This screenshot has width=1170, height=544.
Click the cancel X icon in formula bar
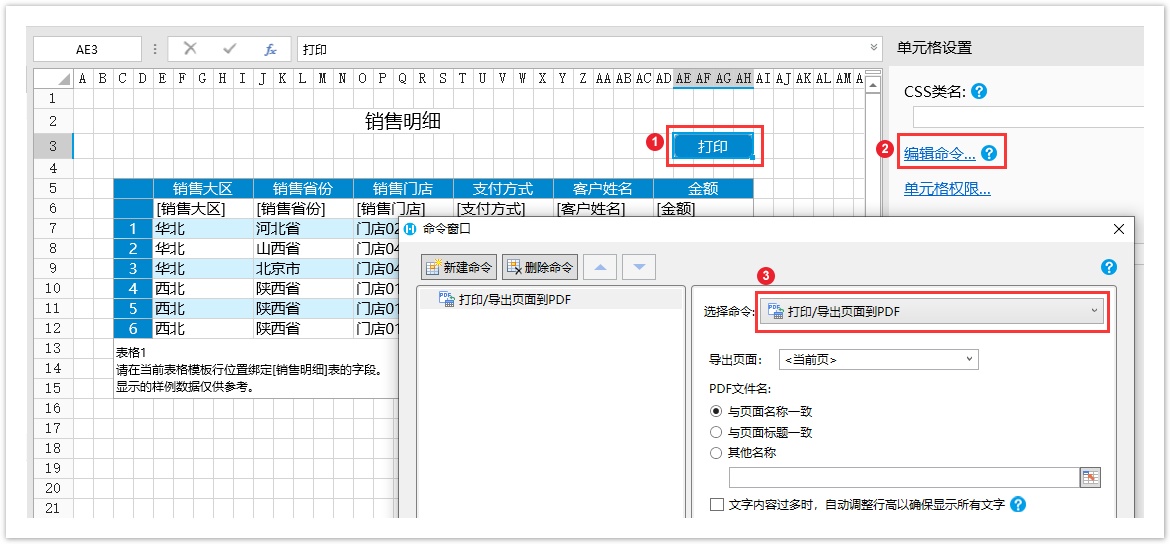[x=190, y=49]
